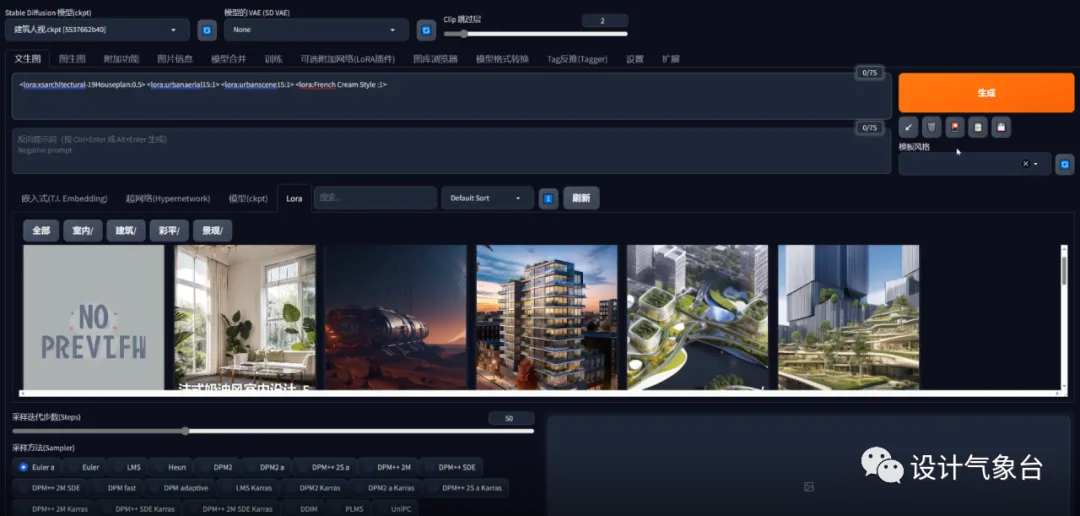Select the night apartment building Lora thumbnail
Screen dimensions: 1080x516
coord(547,318)
